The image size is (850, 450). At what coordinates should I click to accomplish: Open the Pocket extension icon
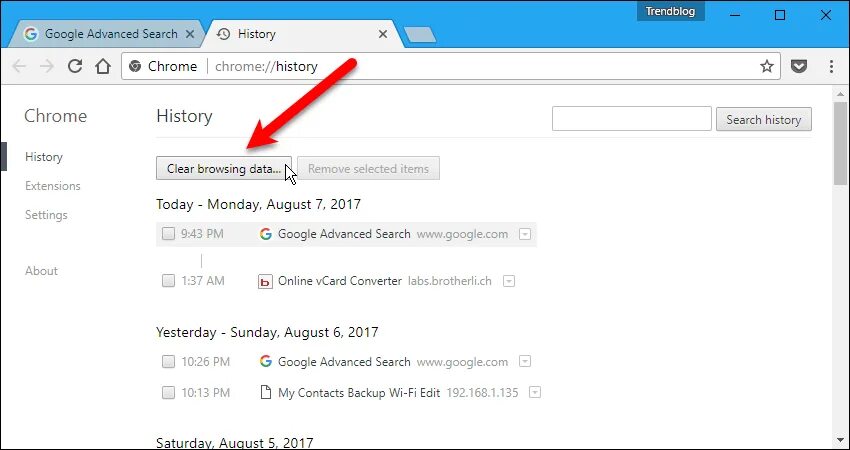[x=799, y=66]
